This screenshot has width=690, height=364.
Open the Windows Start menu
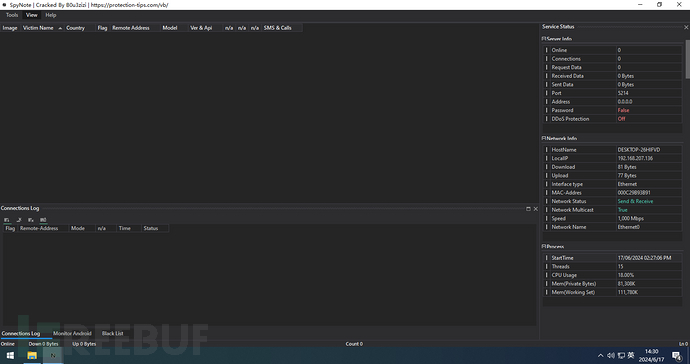coord(10,355)
